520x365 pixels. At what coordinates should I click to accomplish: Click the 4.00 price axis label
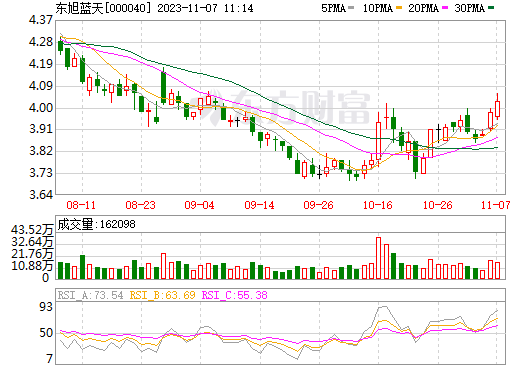coord(41,108)
